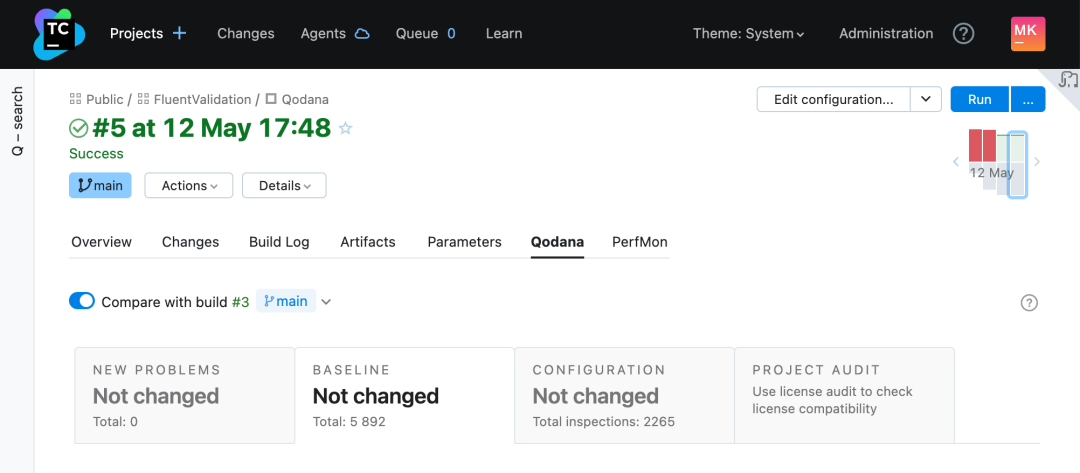Toggle Compare with build switch off
The image size is (1080, 473).
82,301
